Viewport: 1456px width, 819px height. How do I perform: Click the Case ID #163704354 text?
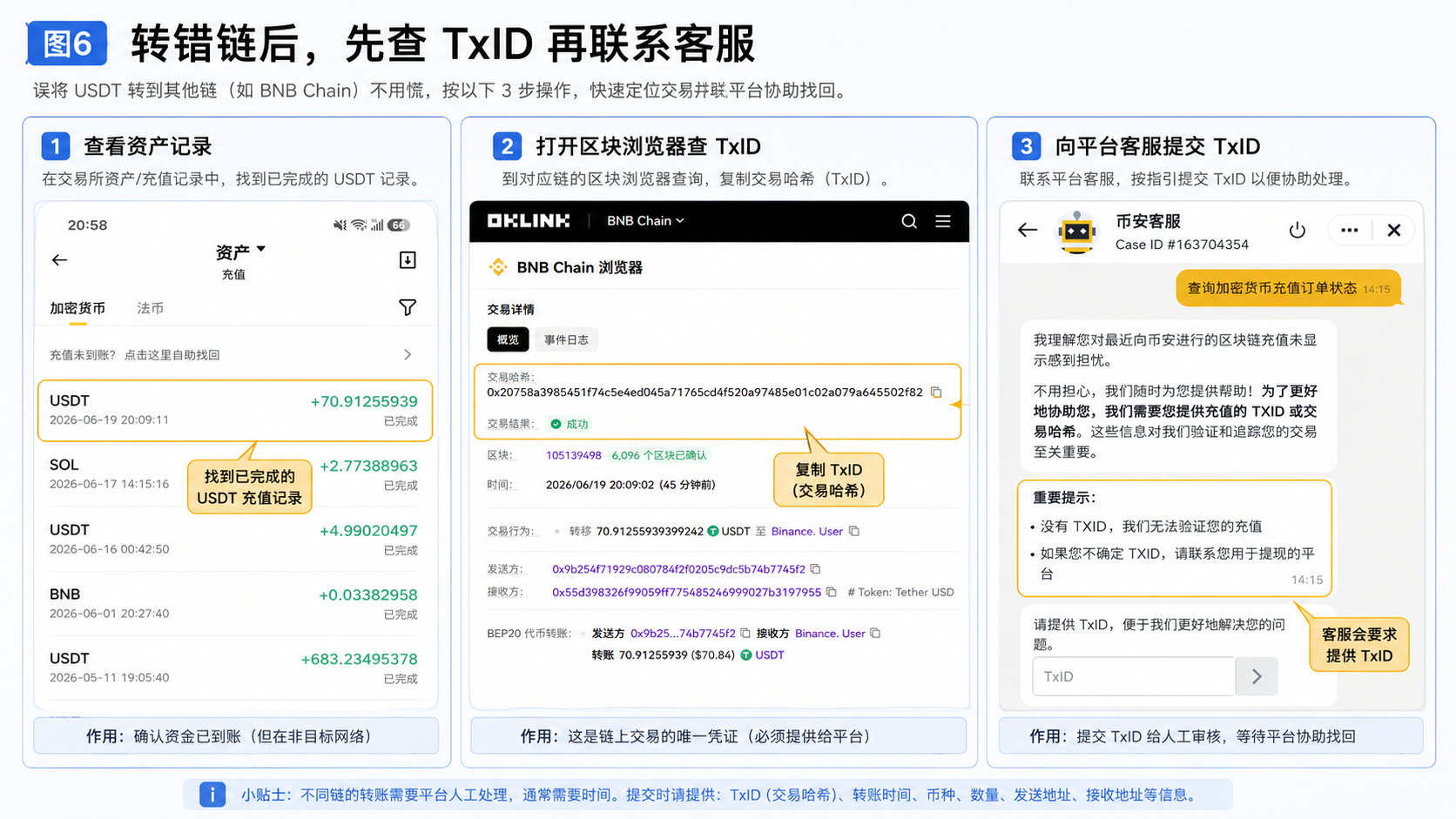(1182, 245)
